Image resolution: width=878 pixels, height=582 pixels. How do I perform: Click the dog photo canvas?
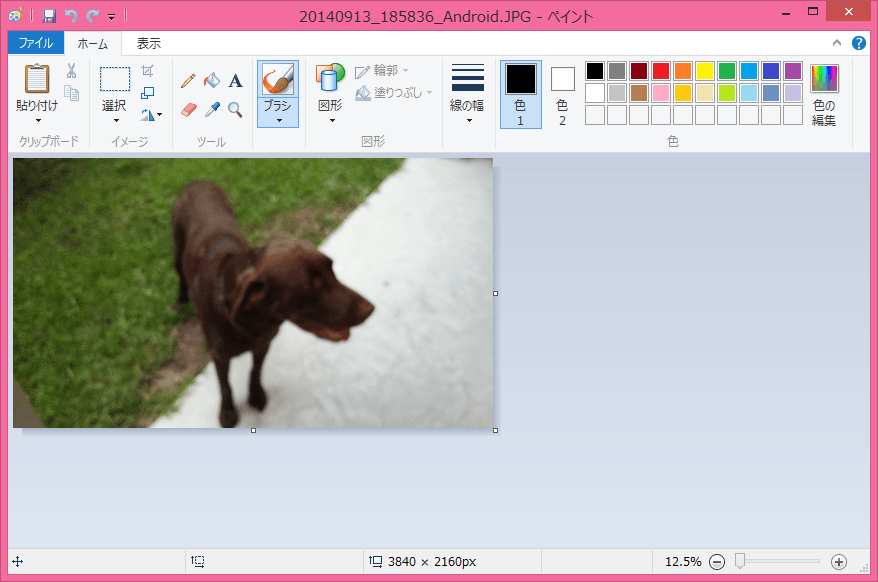pos(253,293)
